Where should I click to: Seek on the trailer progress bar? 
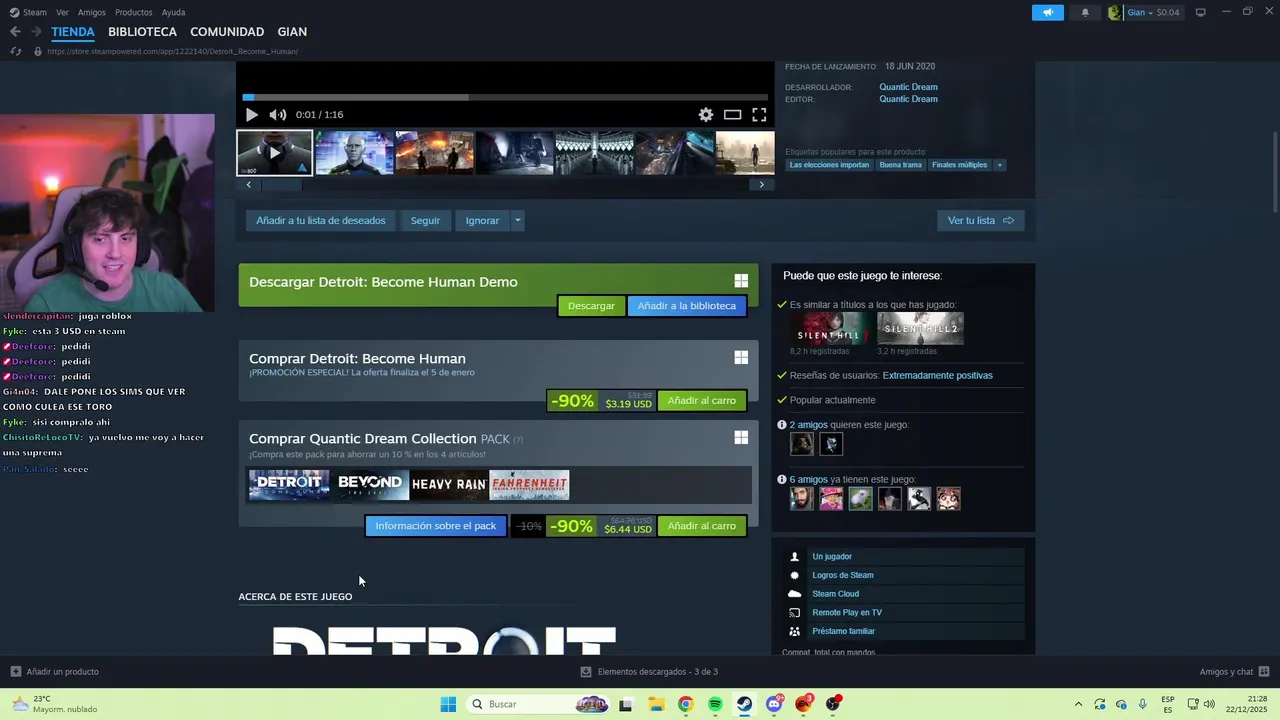[505, 97]
